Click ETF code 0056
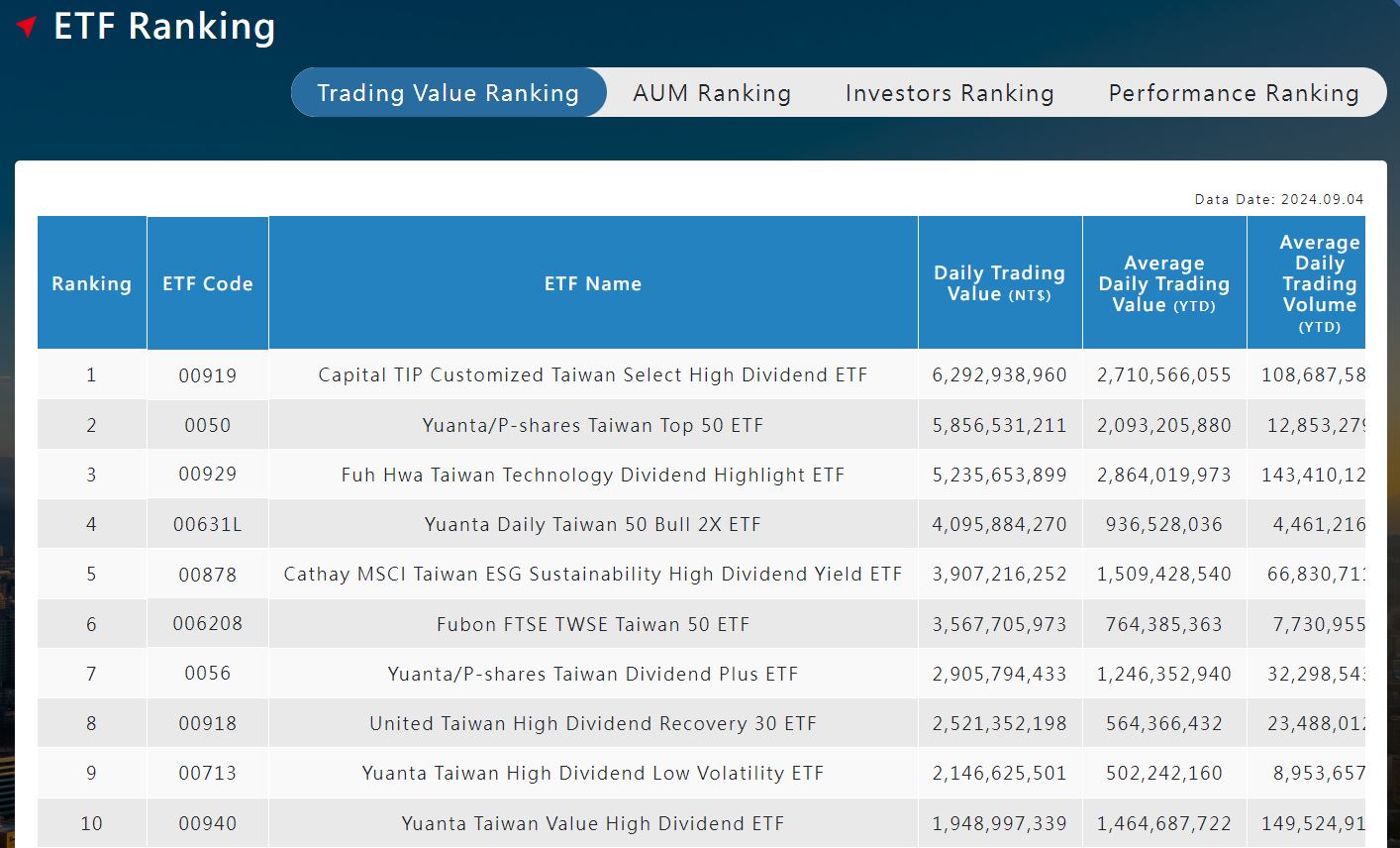The height and width of the screenshot is (848, 1400). coord(208,674)
